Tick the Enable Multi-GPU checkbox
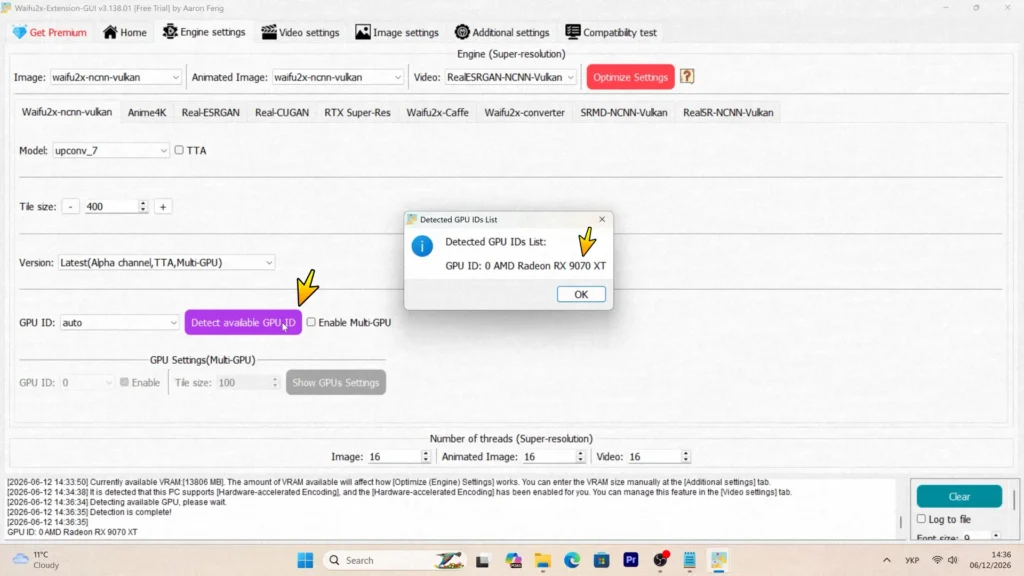 click(x=312, y=322)
